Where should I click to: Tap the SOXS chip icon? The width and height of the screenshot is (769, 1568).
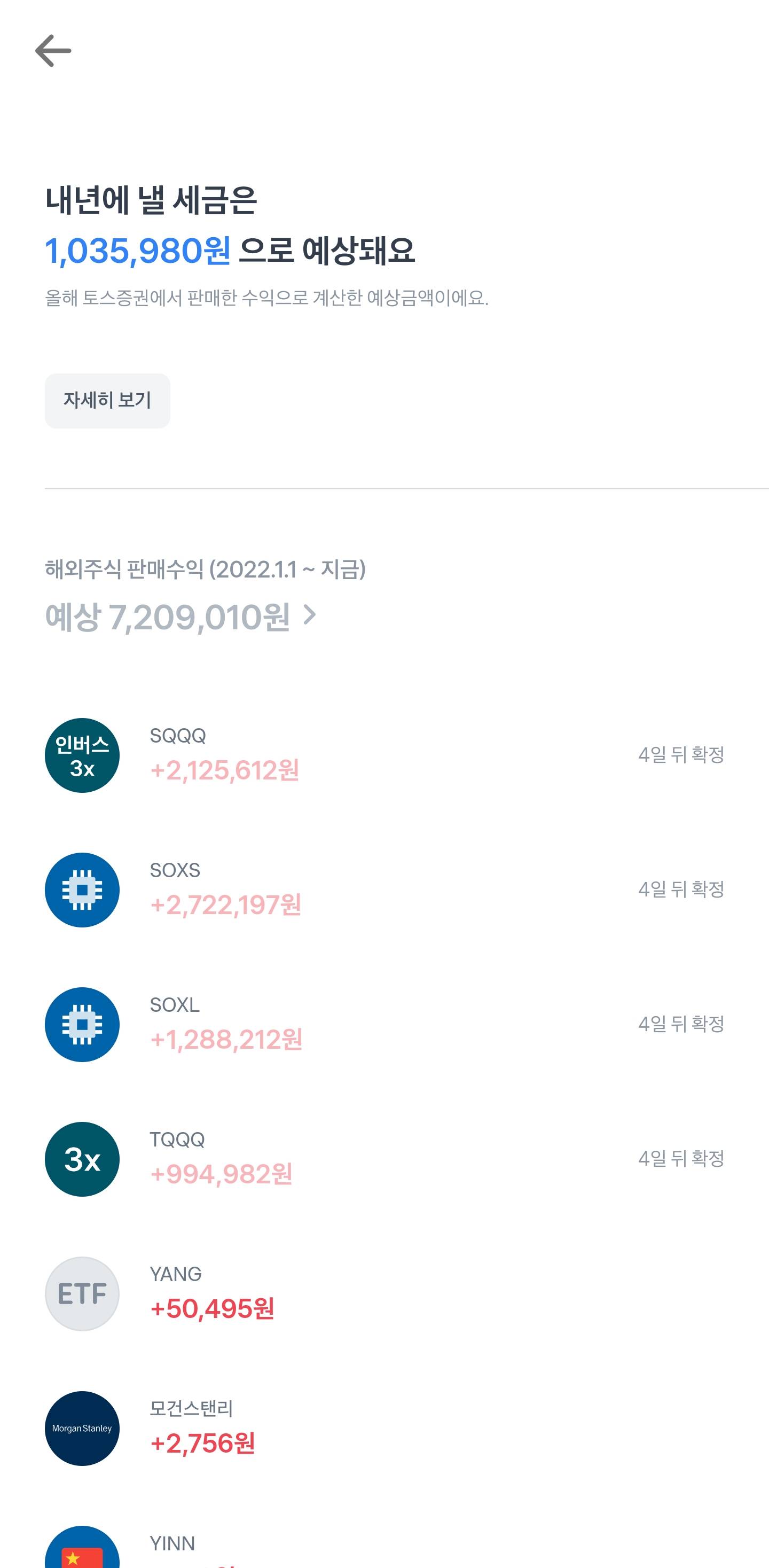click(82, 890)
